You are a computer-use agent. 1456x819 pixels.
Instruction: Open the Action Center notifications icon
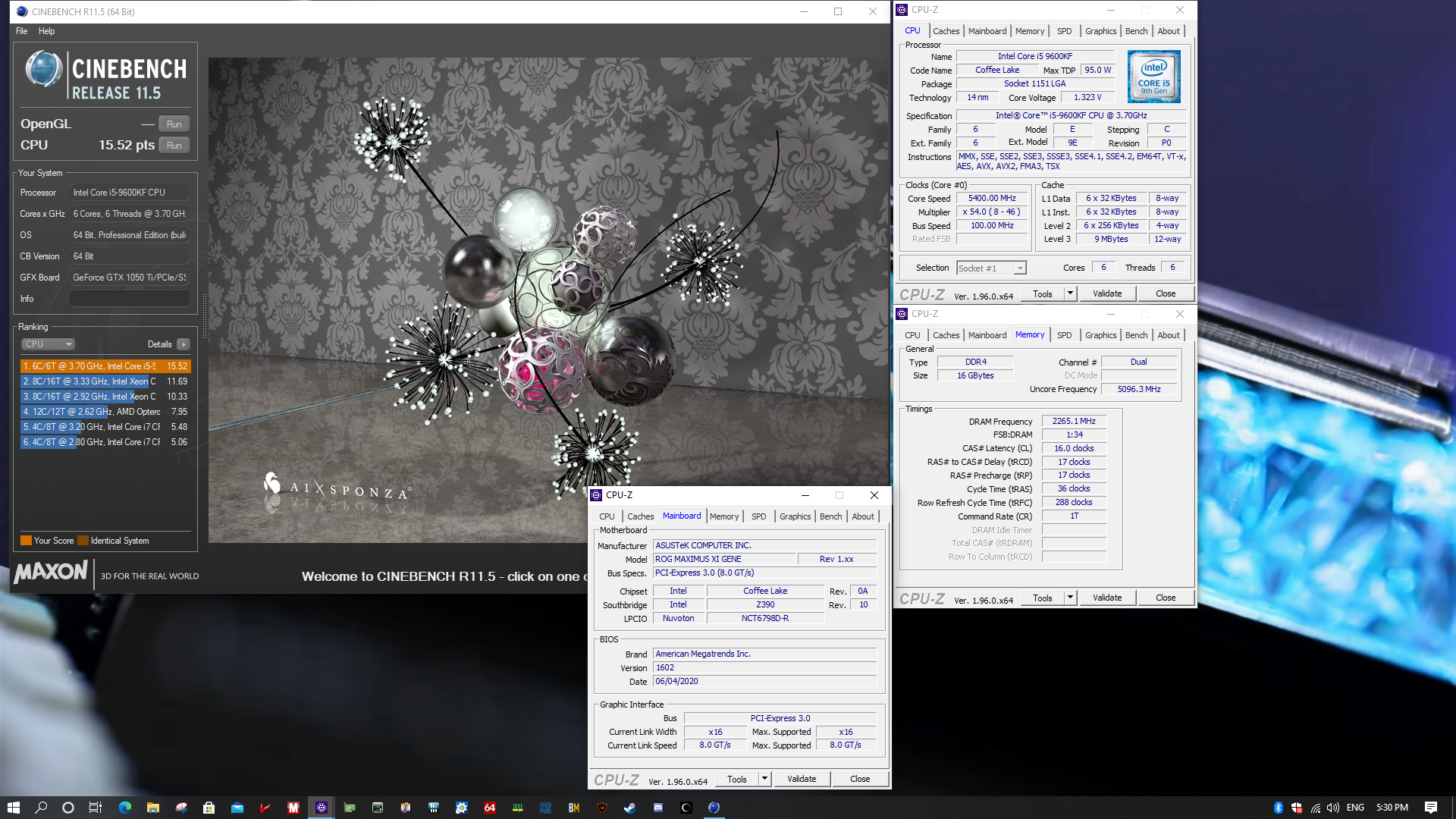pos(1431,808)
